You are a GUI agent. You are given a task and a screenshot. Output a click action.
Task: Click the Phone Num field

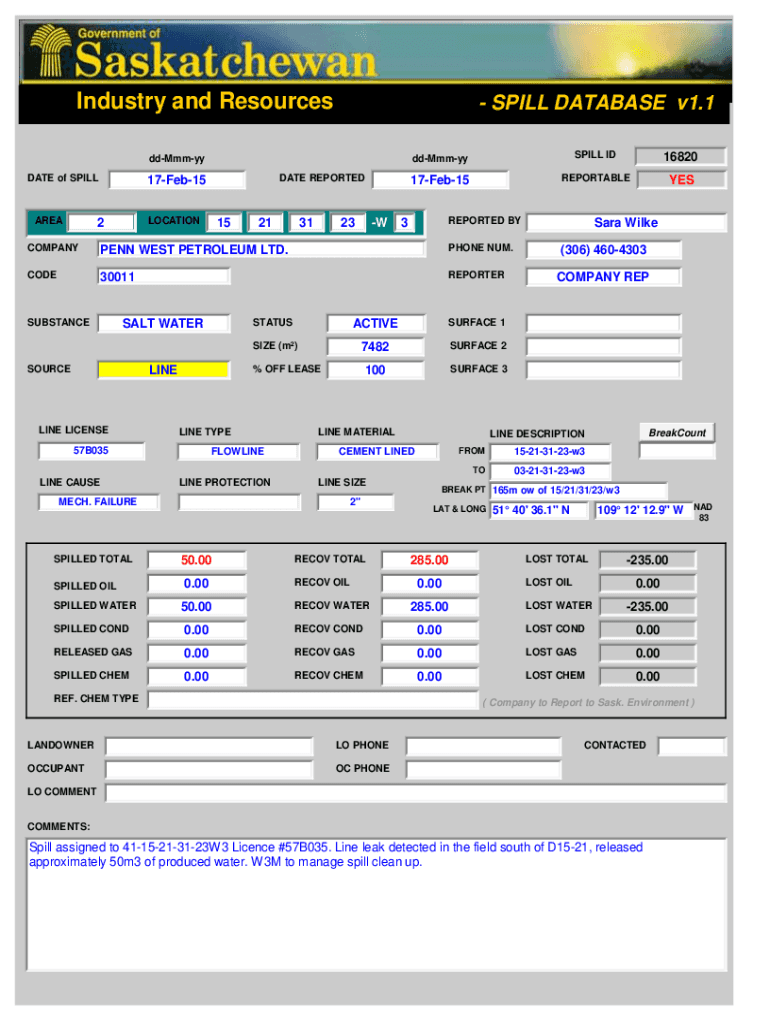pos(602,250)
